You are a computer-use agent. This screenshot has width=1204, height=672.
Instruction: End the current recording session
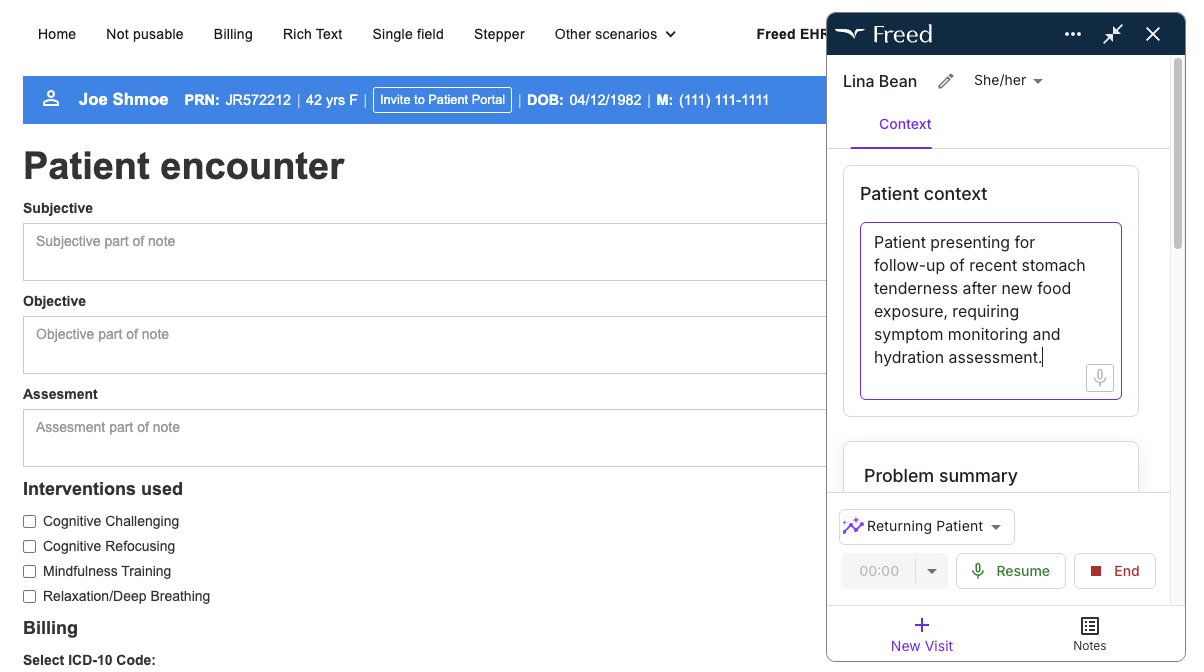(1114, 571)
